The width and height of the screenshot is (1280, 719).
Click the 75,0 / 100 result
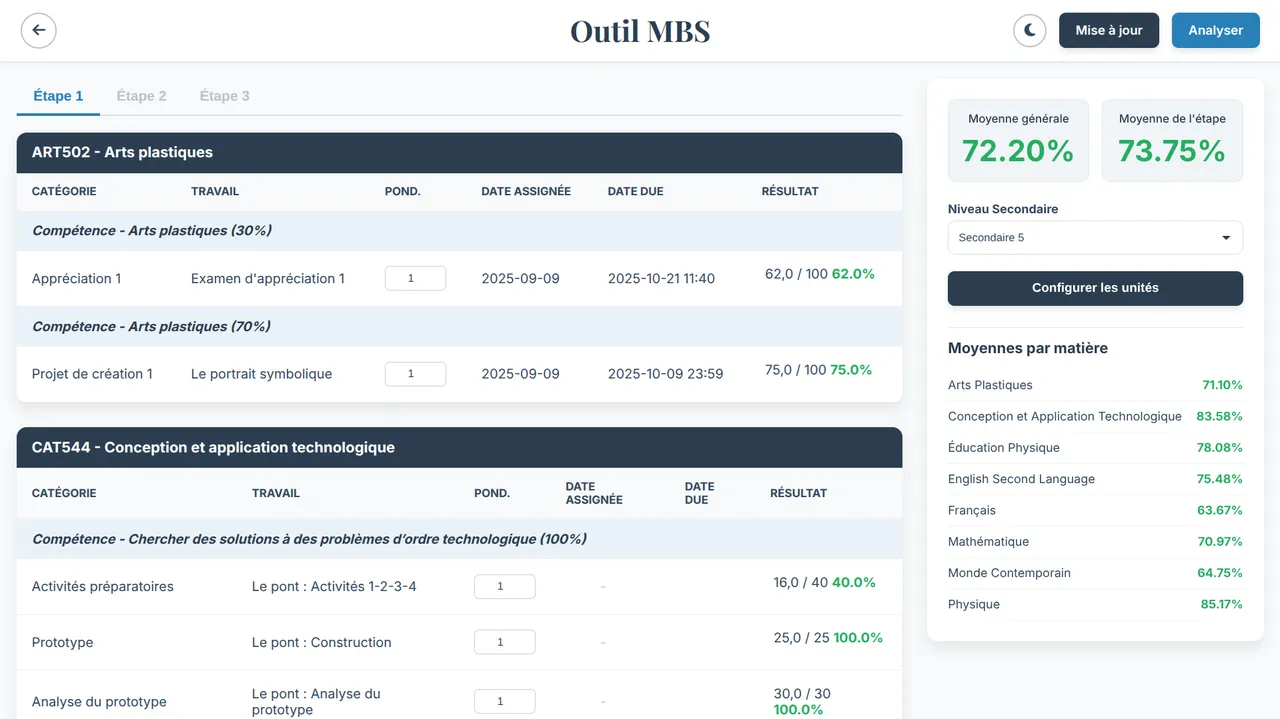click(818, 370)
